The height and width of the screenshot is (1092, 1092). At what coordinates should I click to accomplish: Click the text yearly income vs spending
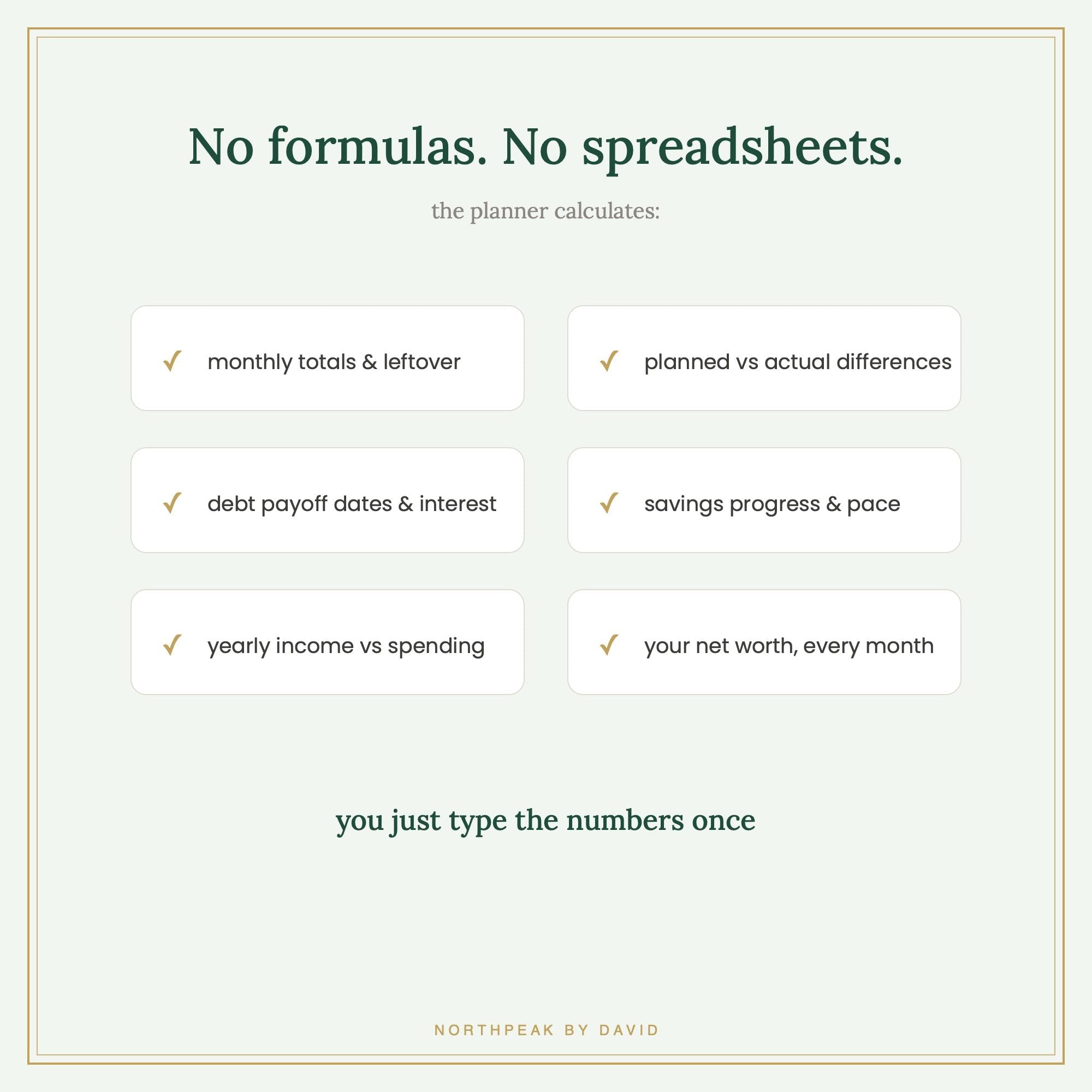[x=346, y=646]
